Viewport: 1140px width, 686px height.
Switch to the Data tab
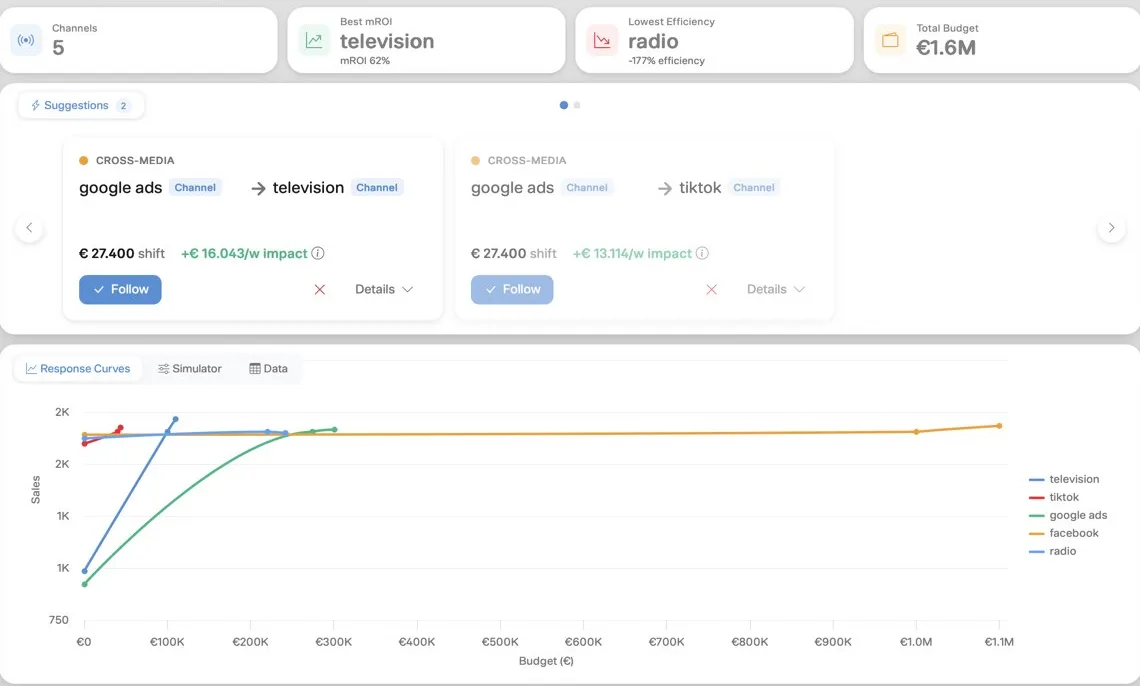click(x=268, y=368)
